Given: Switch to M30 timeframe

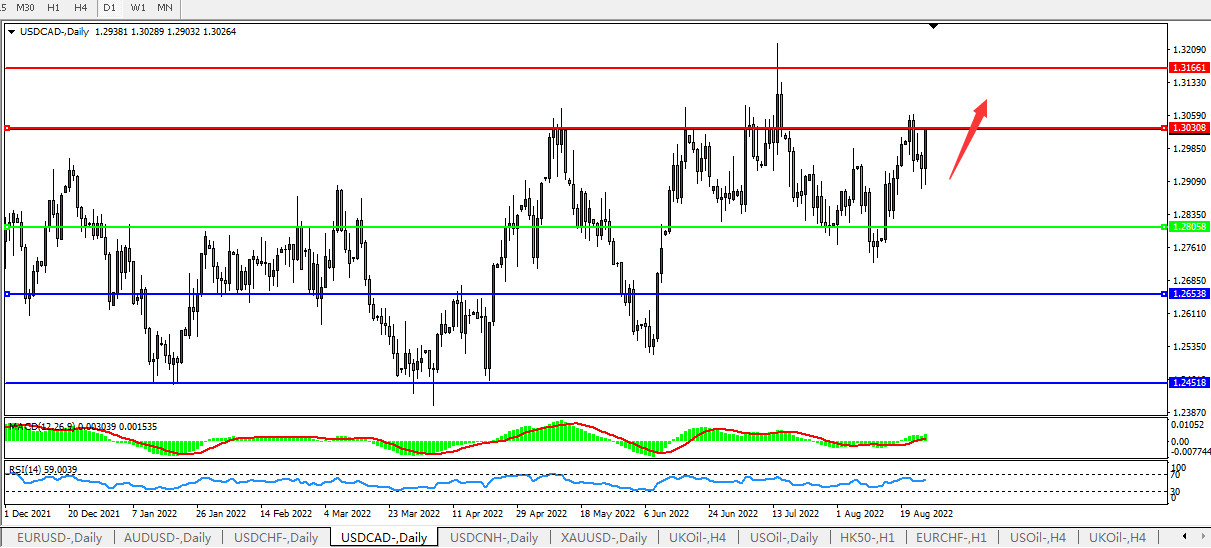Looking at the screenshot, I should pyautogui.click(x=26, y=7).
